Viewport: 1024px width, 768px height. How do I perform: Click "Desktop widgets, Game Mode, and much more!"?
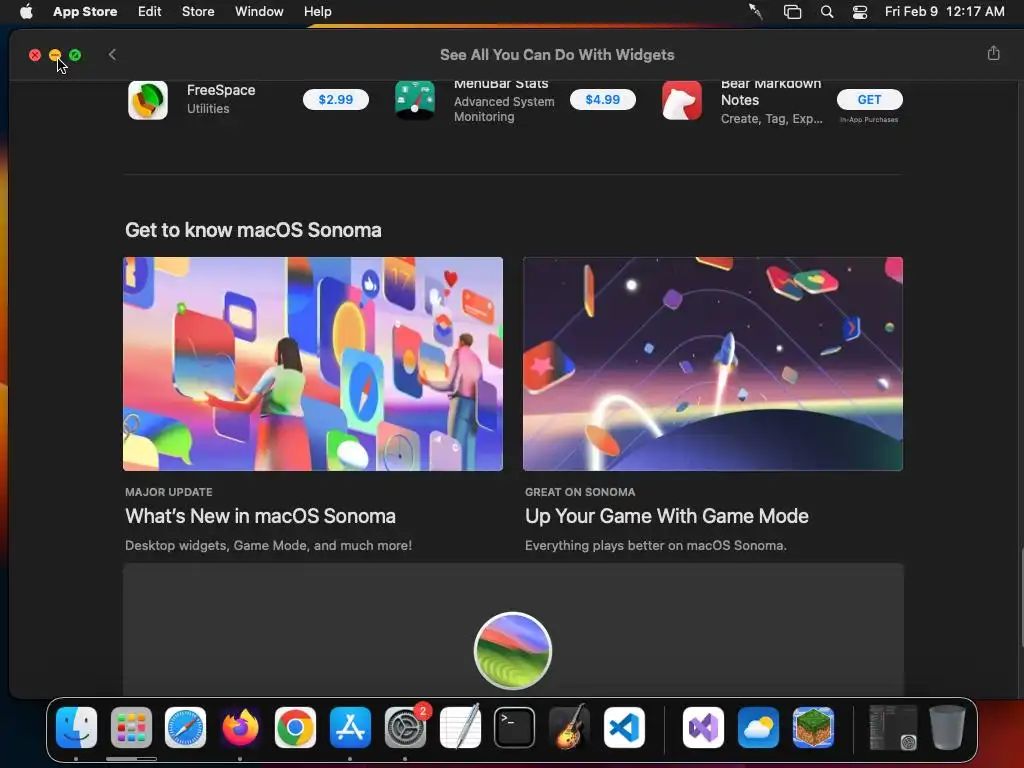268,545
